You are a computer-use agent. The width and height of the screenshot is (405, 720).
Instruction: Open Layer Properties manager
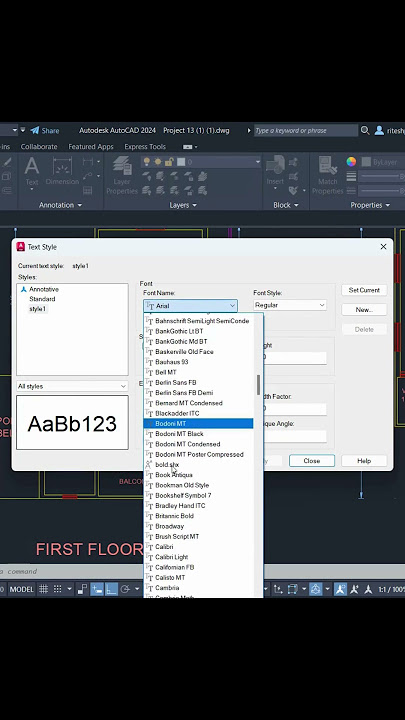pos(122,175)
